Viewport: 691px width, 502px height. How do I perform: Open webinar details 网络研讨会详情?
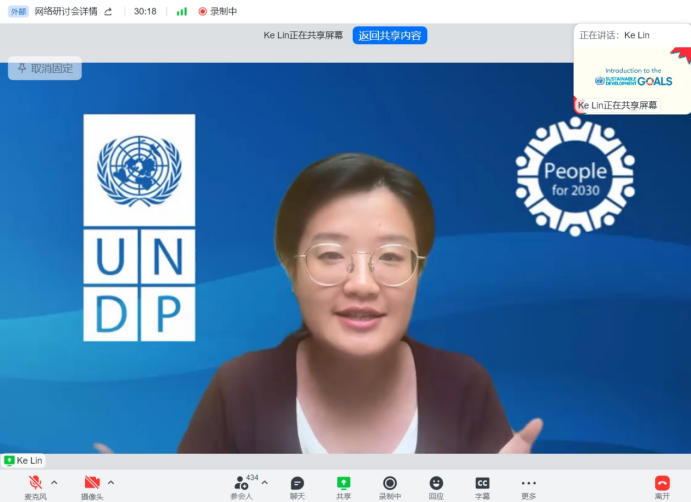click(x=66, y=11)
